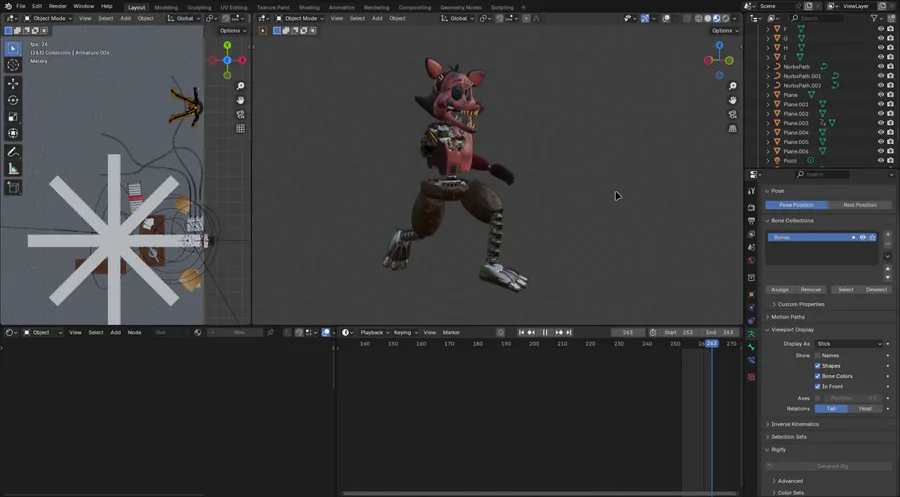Screen dimensions: 900x497
Task: Uncheck the Shapes checkbox
Action: (817, 366)
